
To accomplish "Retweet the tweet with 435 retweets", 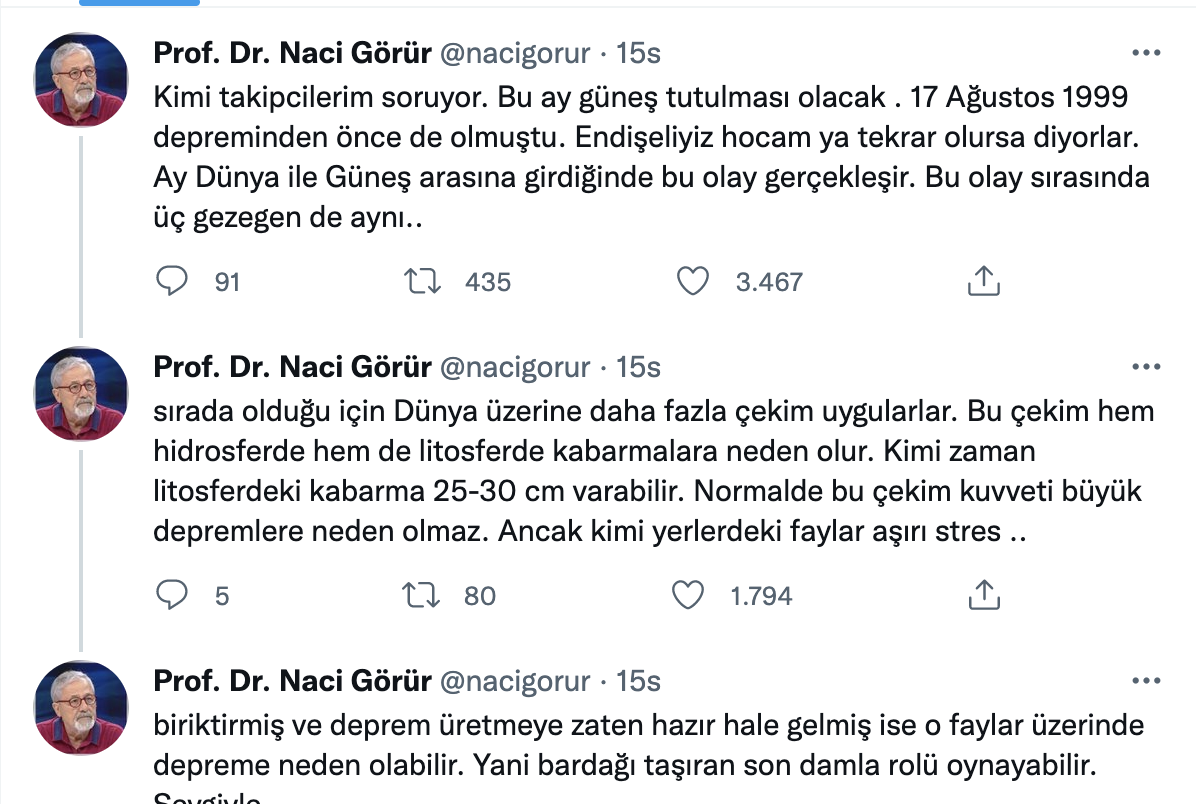I will click(x=421, y=282).
